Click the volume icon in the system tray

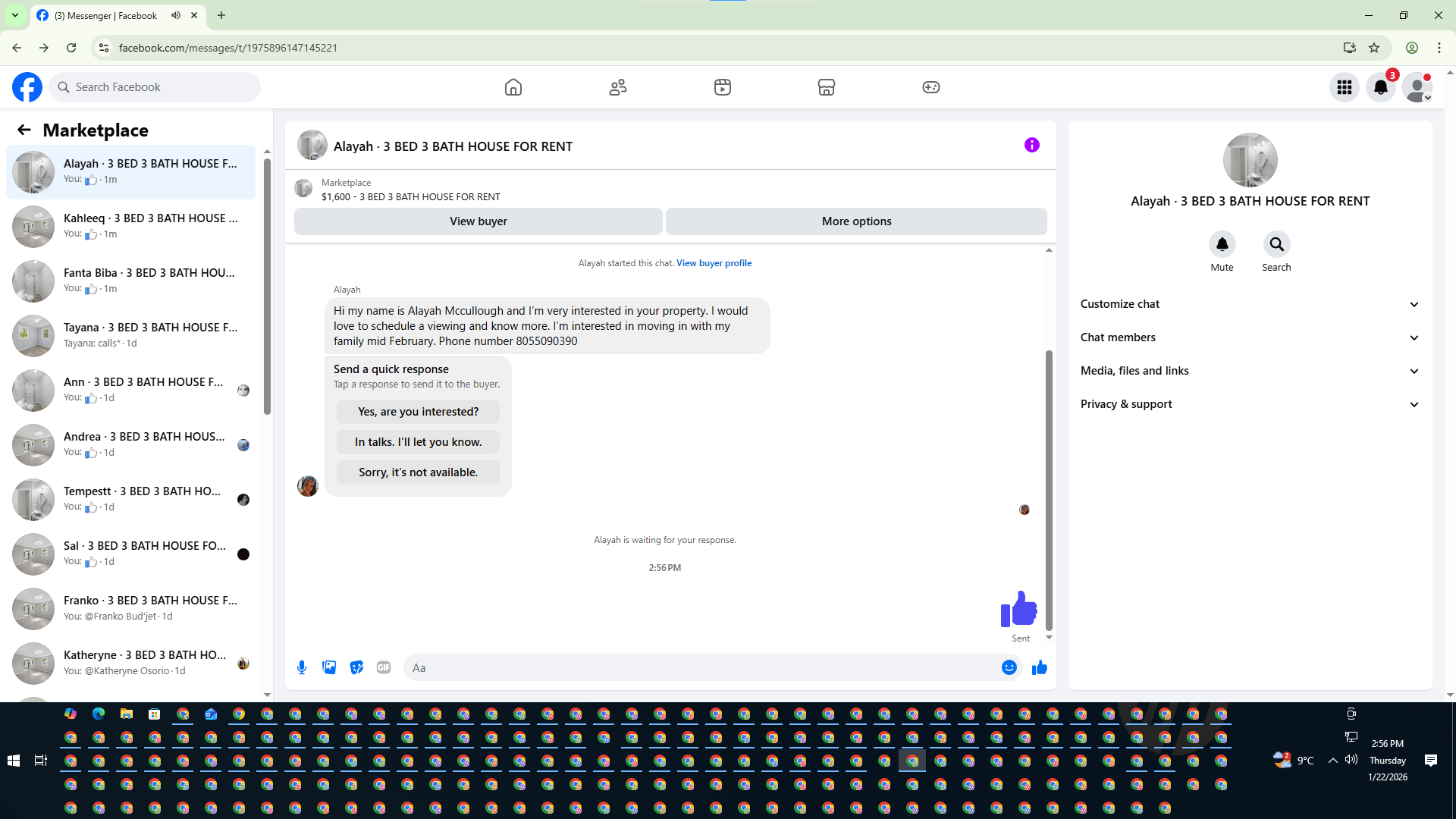click(x=1351, y=760)
